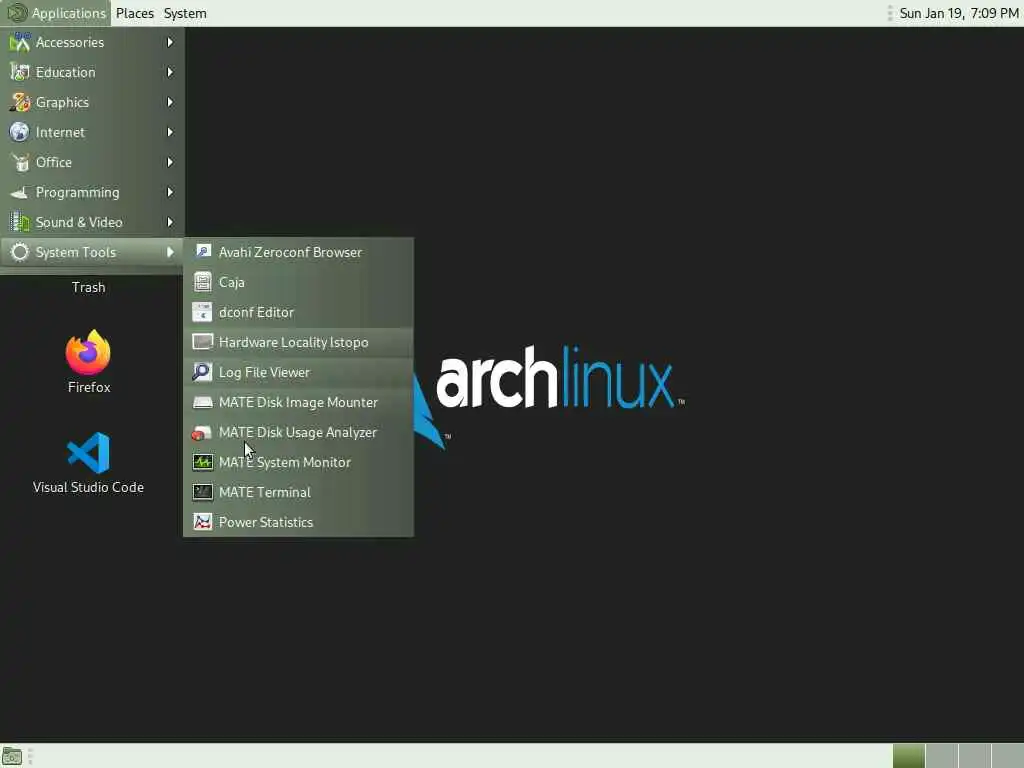The image size is (1024, 768).
Task: Click the show desktop icon in bottom panel
Action: point(12,756)
